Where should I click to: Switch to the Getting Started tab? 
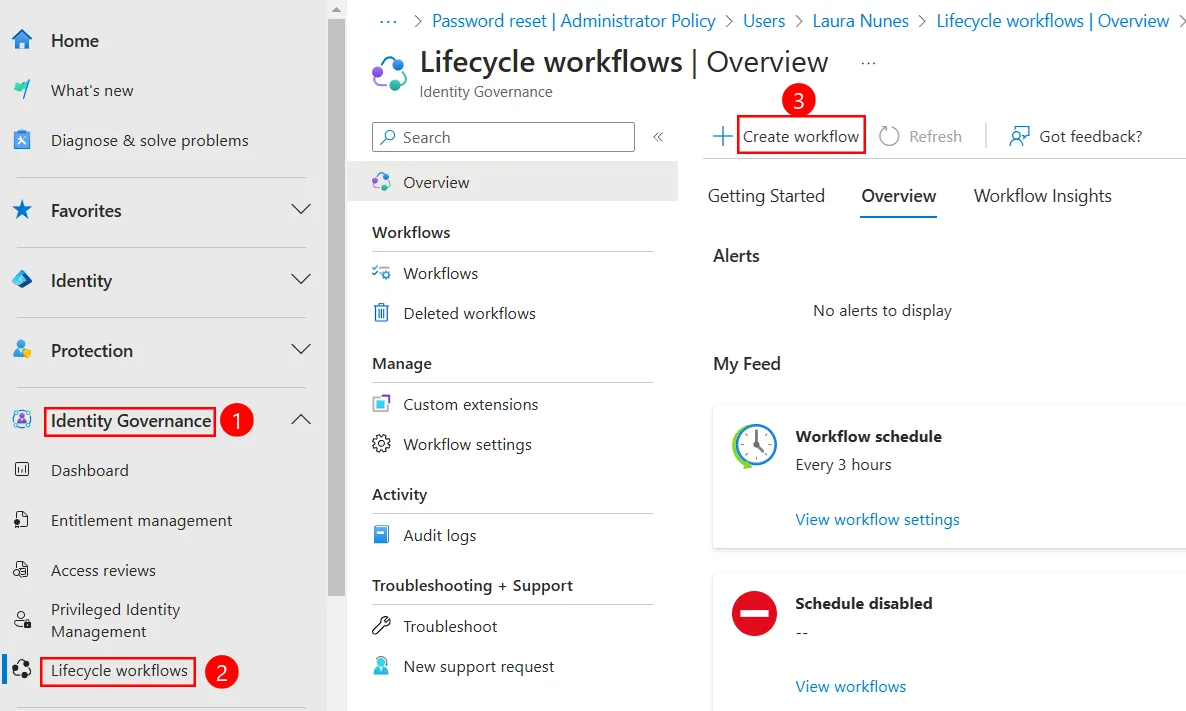(766, 196)
